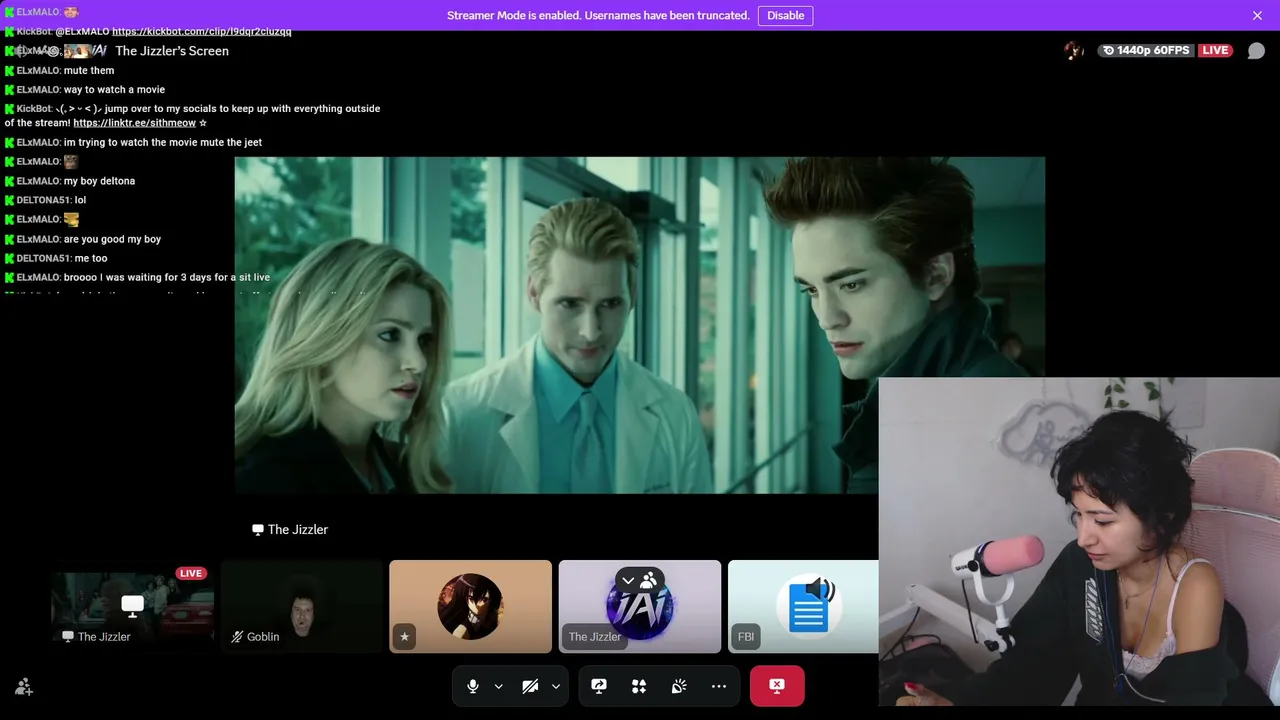
Task: Select the anime avatar participant tile
Action: click(x=470, y=607)
